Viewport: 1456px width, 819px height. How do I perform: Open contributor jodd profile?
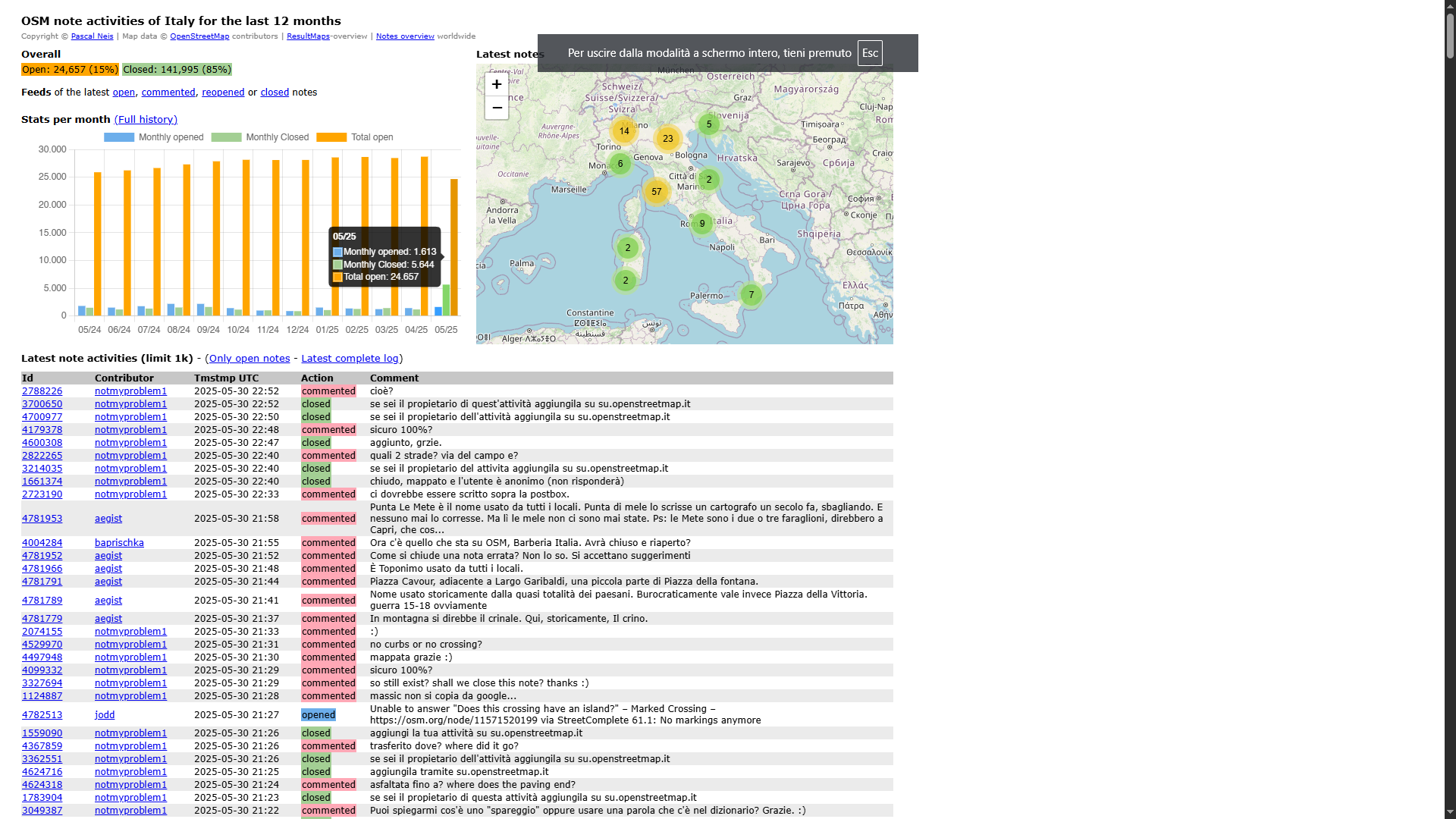click(105, 715)
